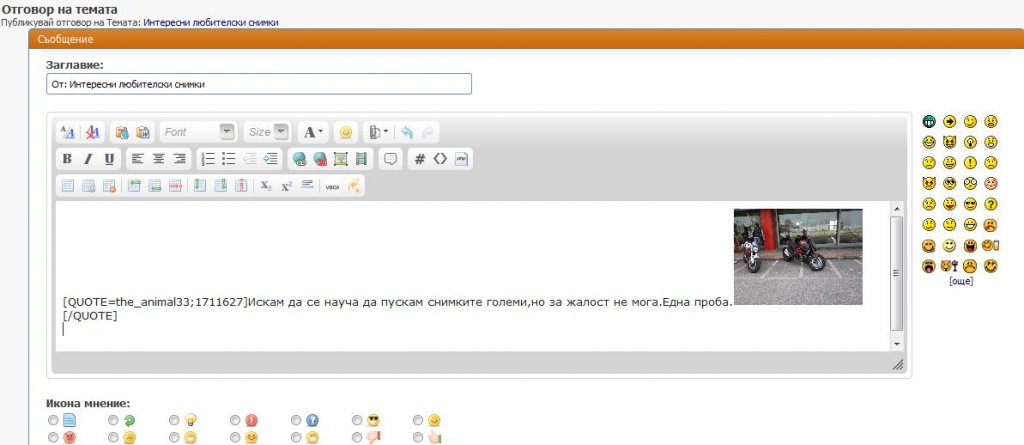Apply italic formatting
The height and width of the screenshot is (445, 1024).
point(88,158)
